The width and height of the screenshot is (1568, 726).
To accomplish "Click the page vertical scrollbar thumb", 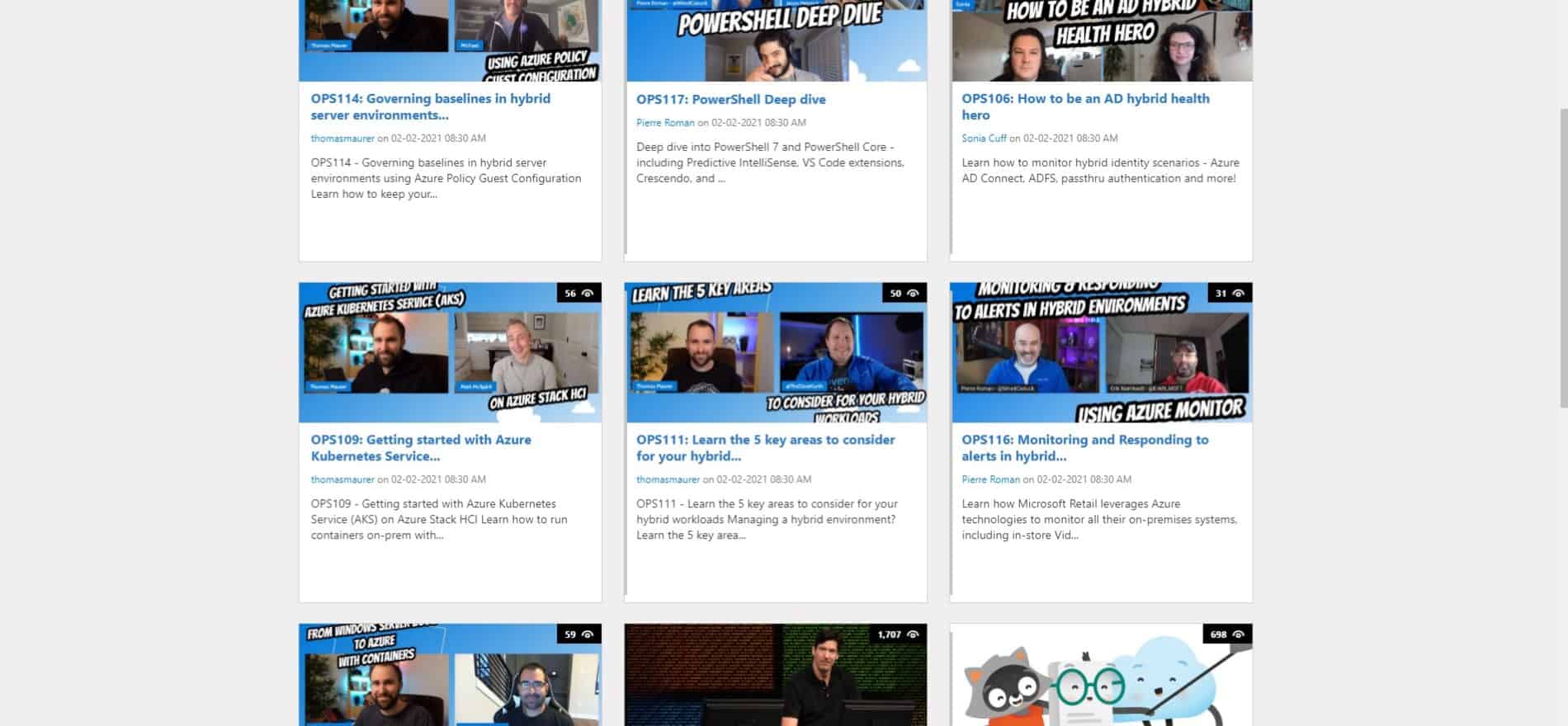I will [x=1563, y=257].
